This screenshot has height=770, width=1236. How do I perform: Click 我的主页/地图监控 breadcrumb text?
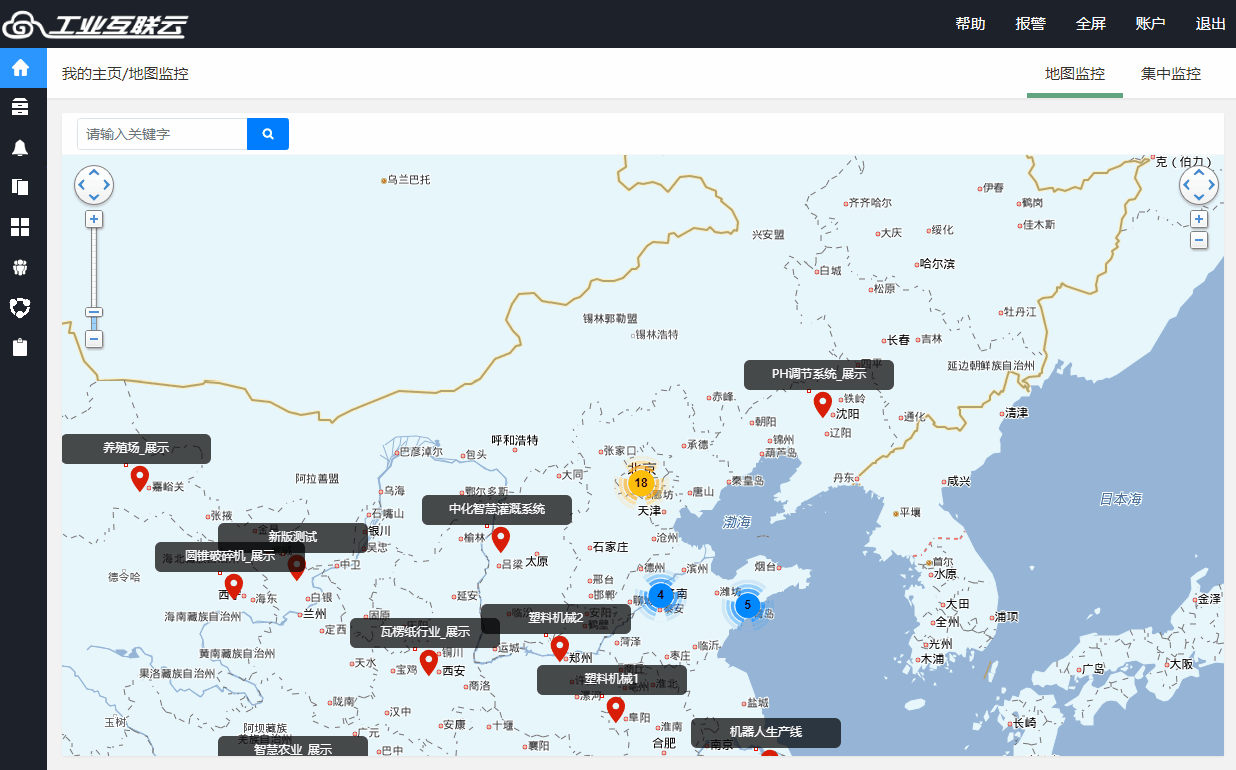125,74
